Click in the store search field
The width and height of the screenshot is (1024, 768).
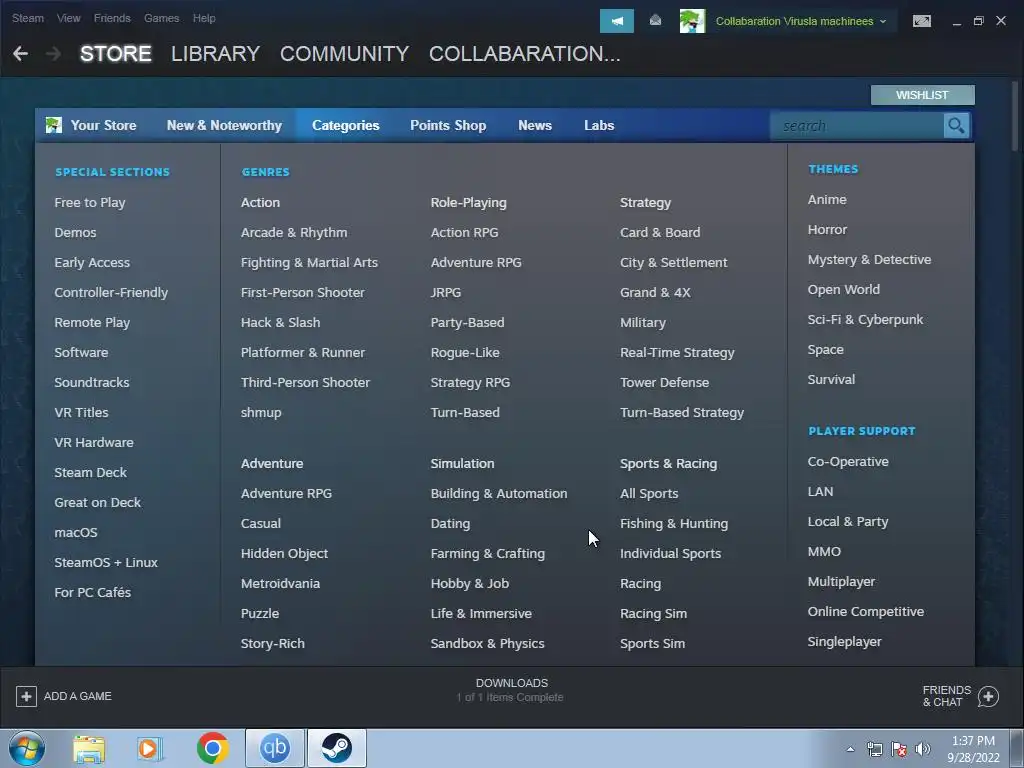pyautogui.click(x=857, y=125)
